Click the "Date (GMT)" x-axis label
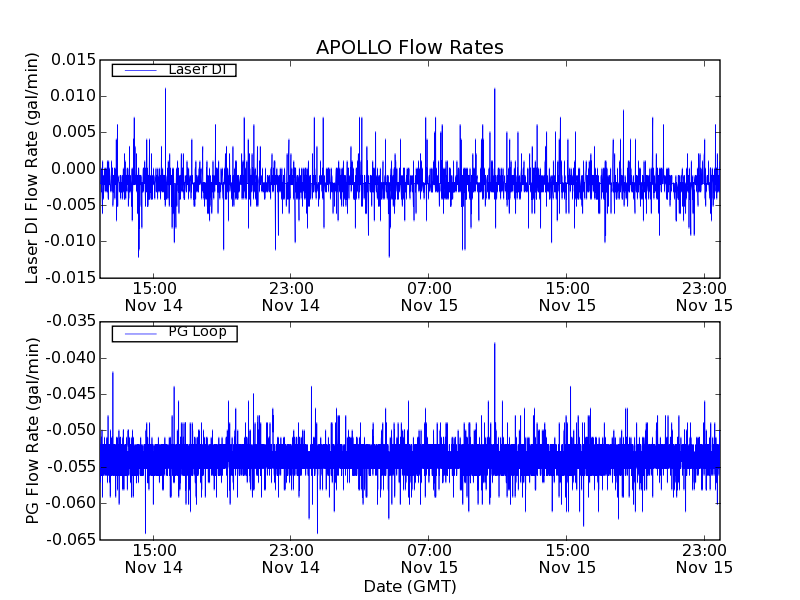This screenshot has height=600, width=800. click(x=409, y=586)
